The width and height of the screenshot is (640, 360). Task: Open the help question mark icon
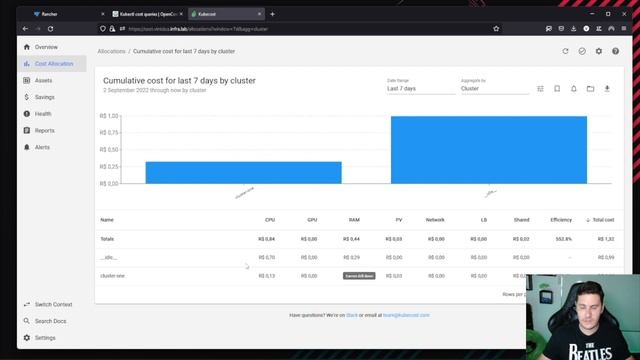coord(616,51)
